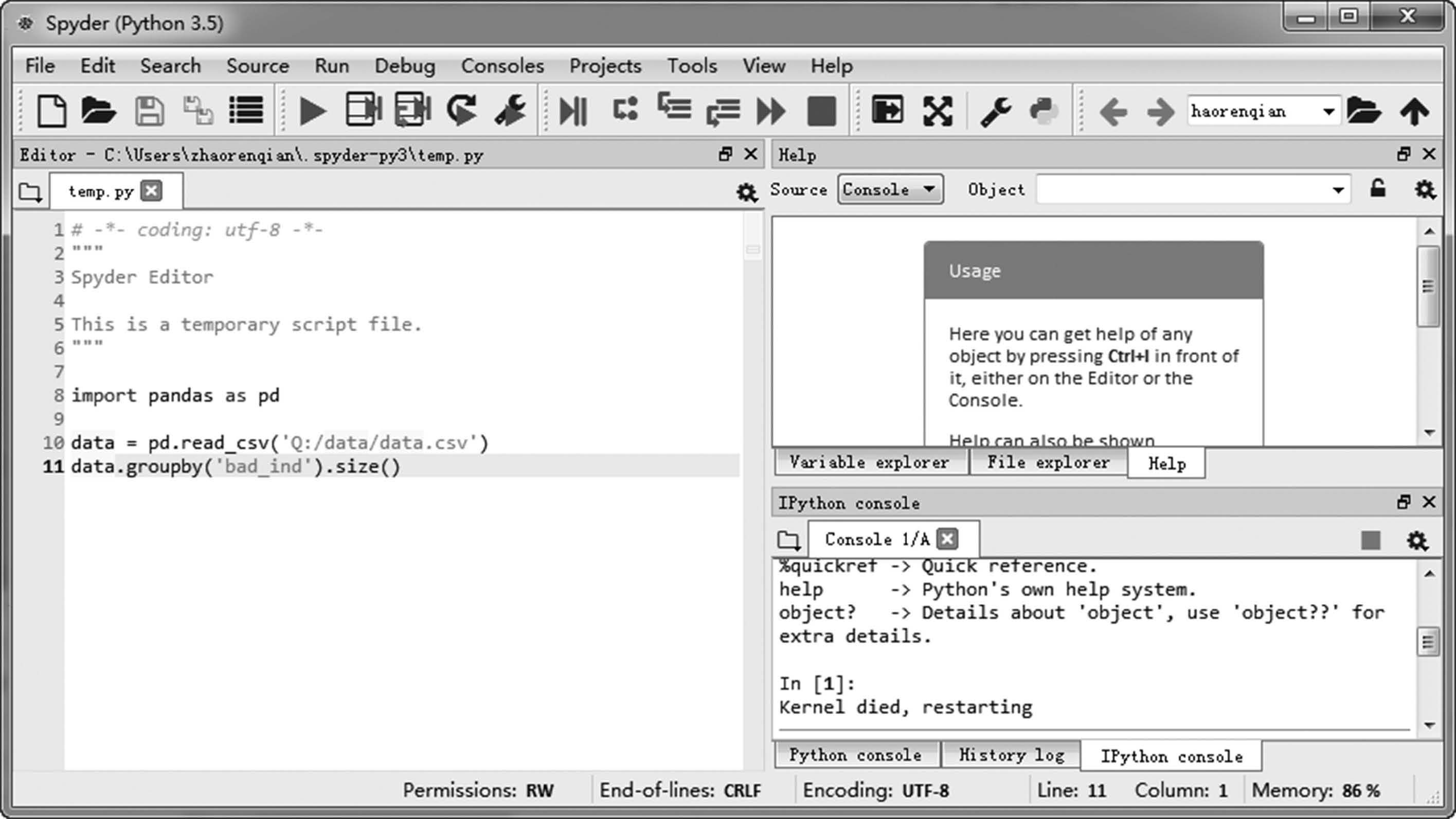This screenshot has width=1456, height=819.
Task: Open the Edit menu
Action: coord(97,65)
